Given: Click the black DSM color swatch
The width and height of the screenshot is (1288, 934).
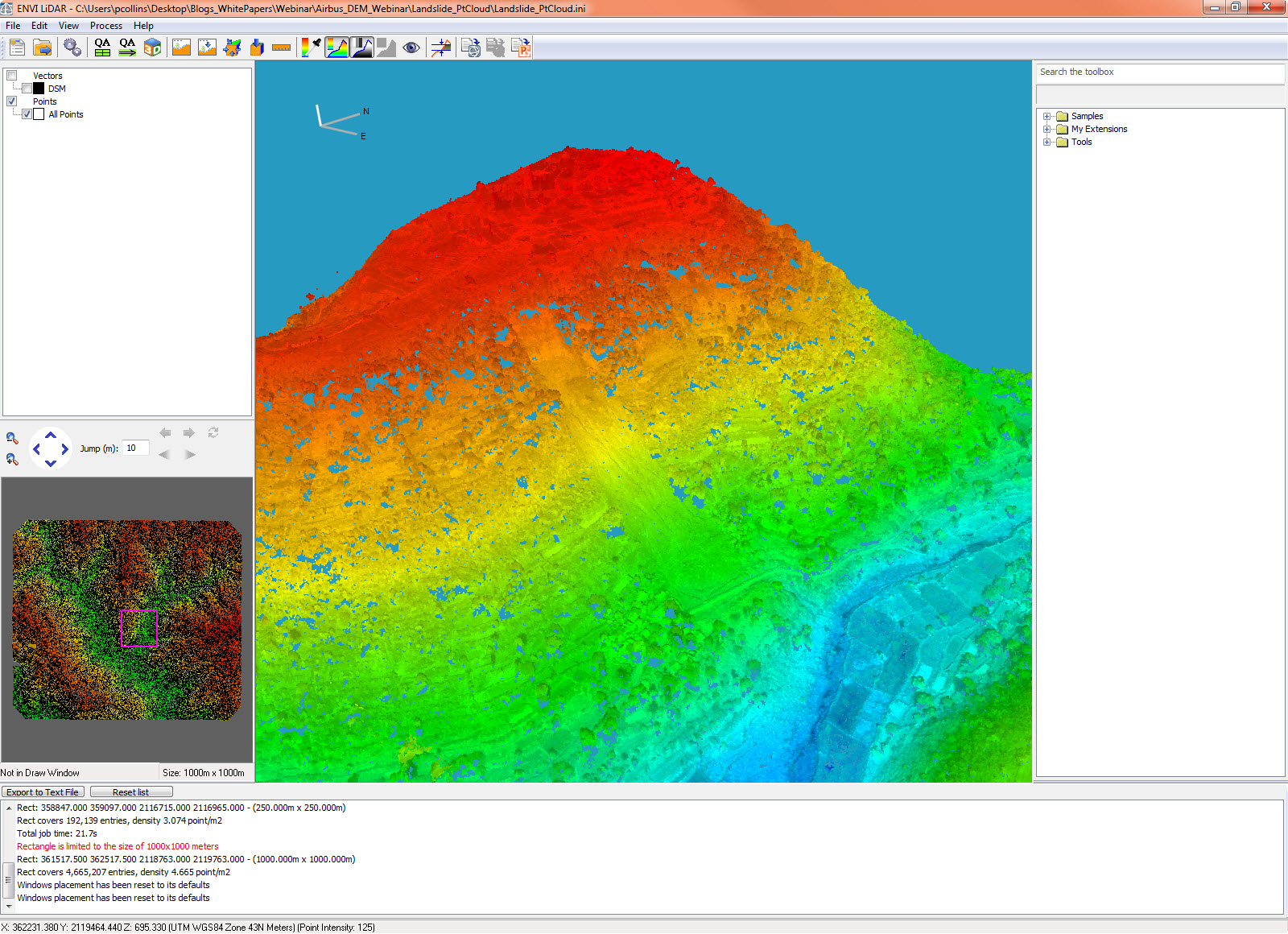Looking at the screenshot, I should click(39, 89).
